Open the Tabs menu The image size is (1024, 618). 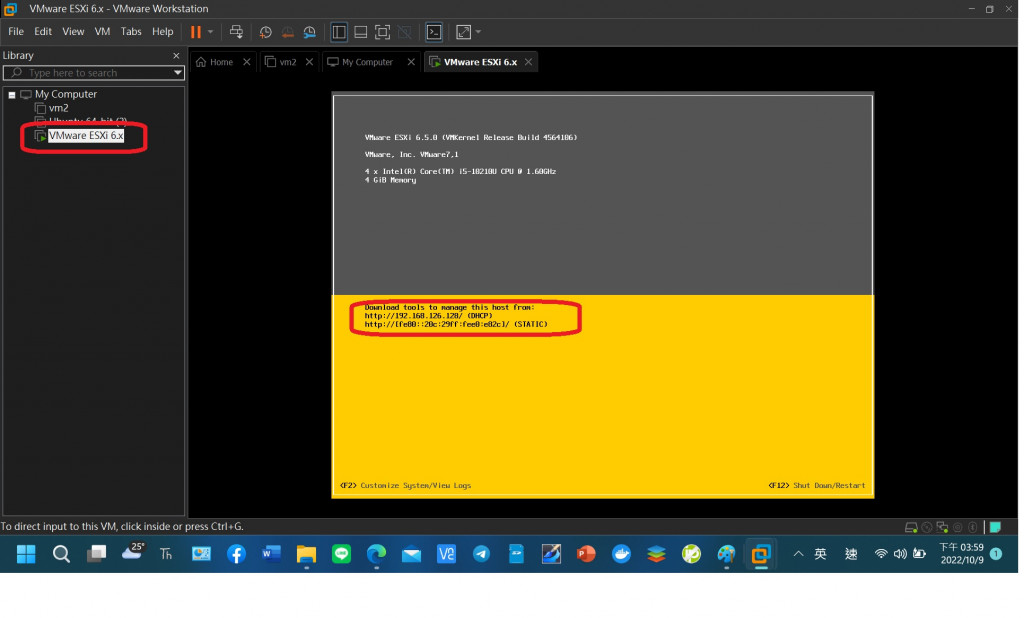(x=131, y=31)
